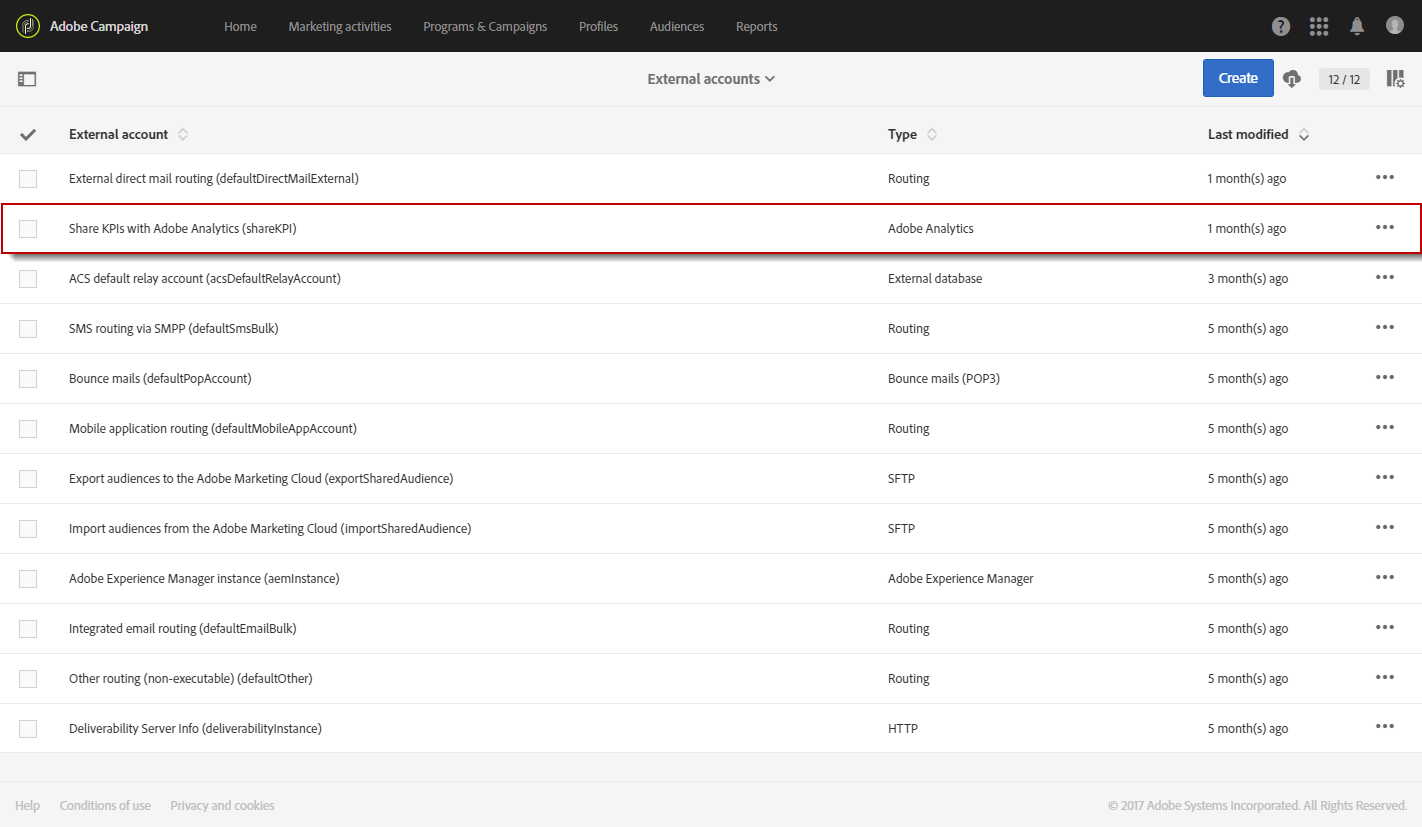Image resolution: width=1422 pixels, height=827 pixels.
Task: Click the cloud download icon
Action: [1292, 79]
